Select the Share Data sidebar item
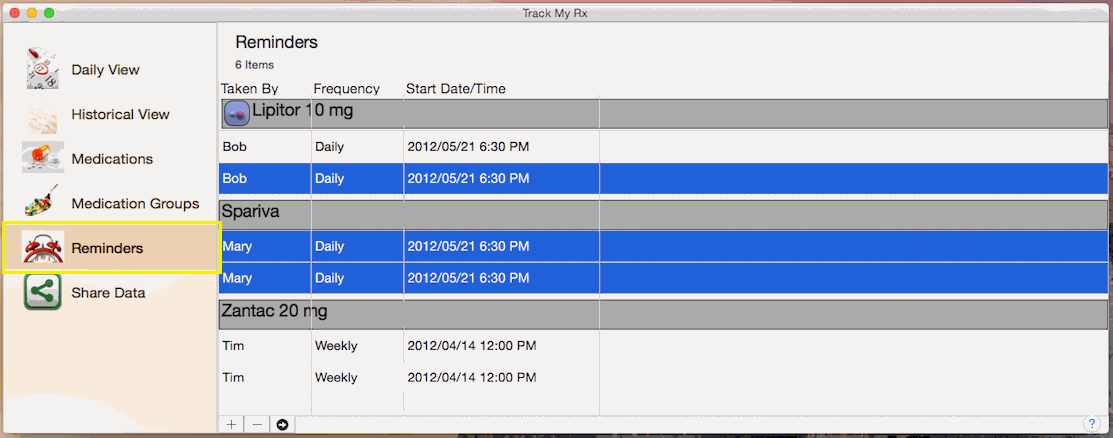1113x438 pixels. (108, 293)
